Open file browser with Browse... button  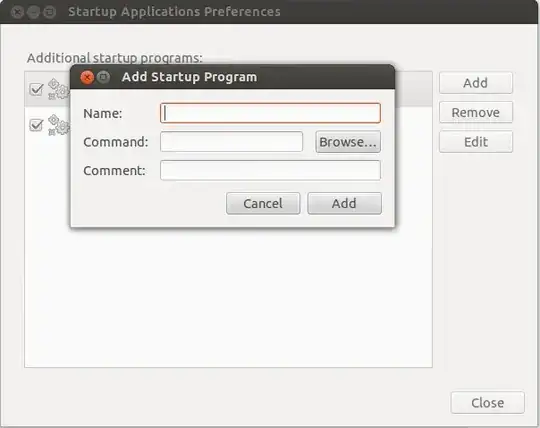point(348,142)
